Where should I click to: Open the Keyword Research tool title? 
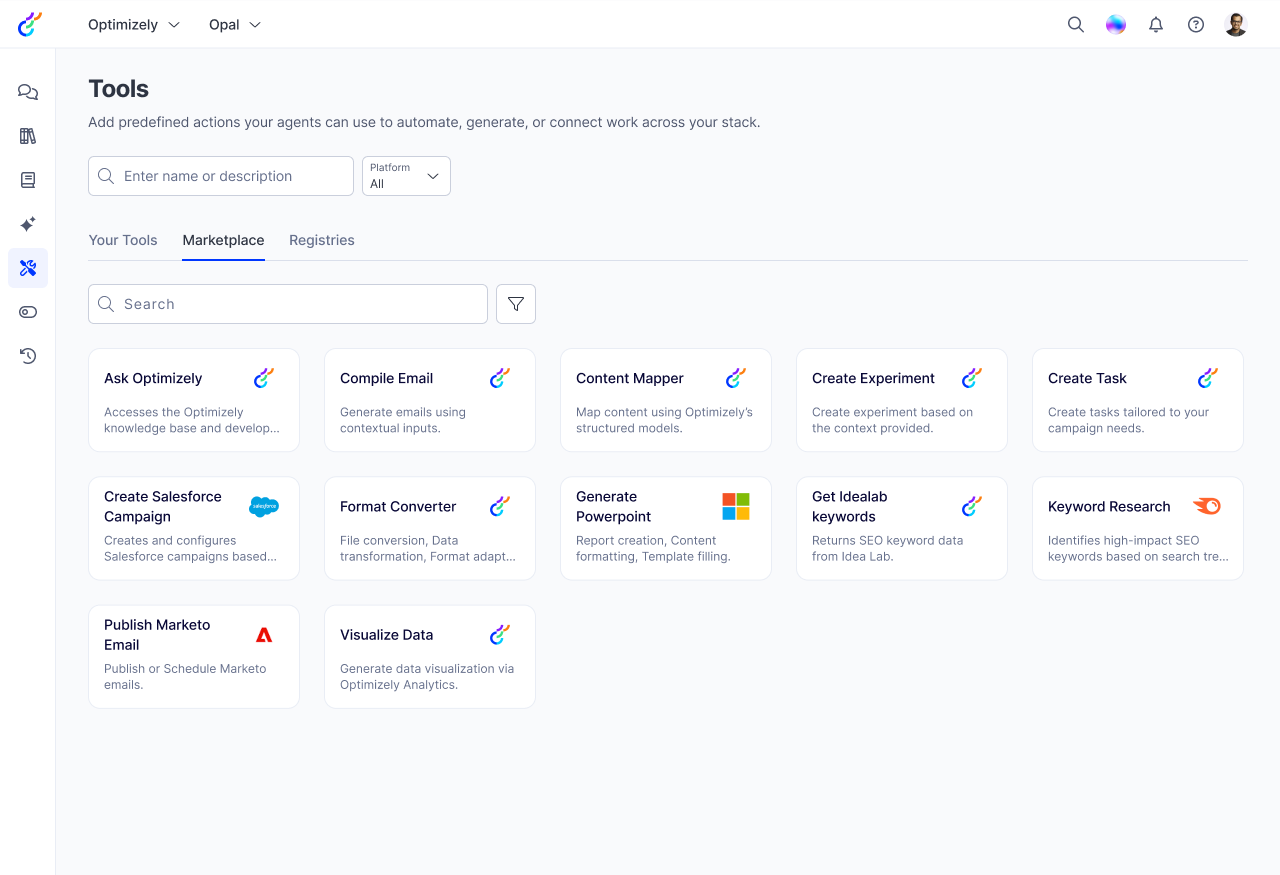(1109, 506)
